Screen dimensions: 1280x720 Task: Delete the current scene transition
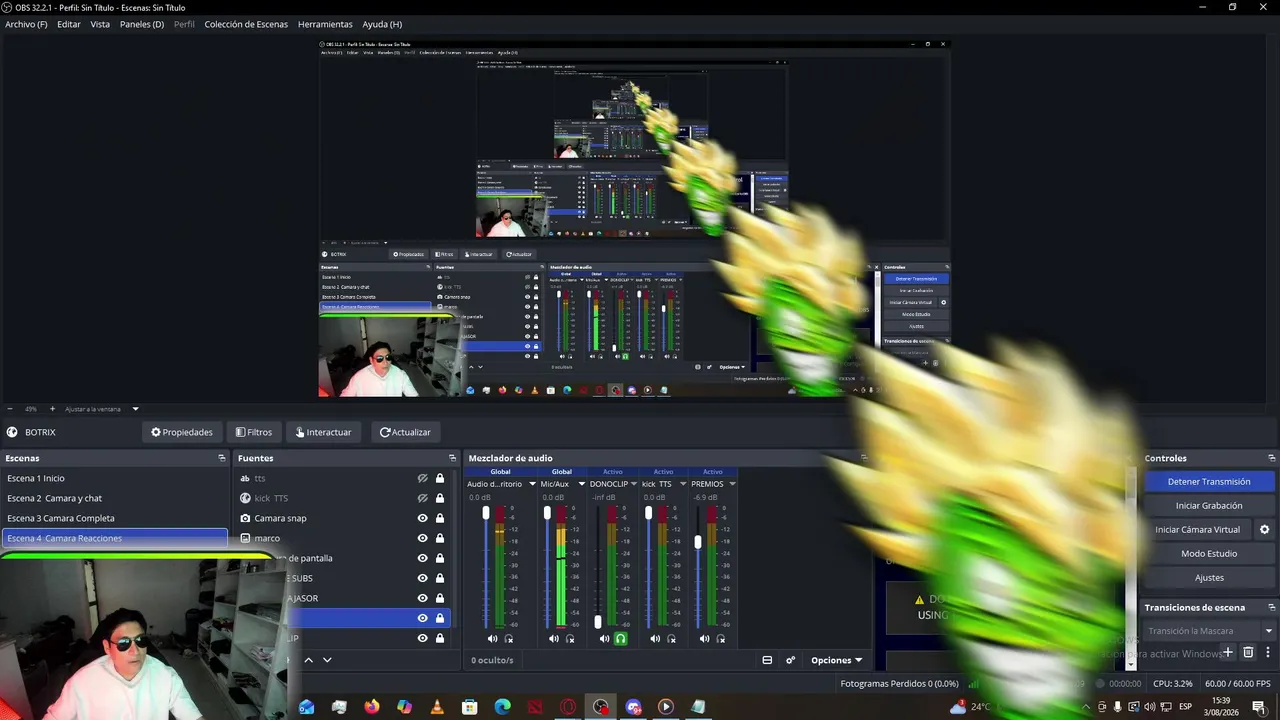click(x=1248, y=652)
